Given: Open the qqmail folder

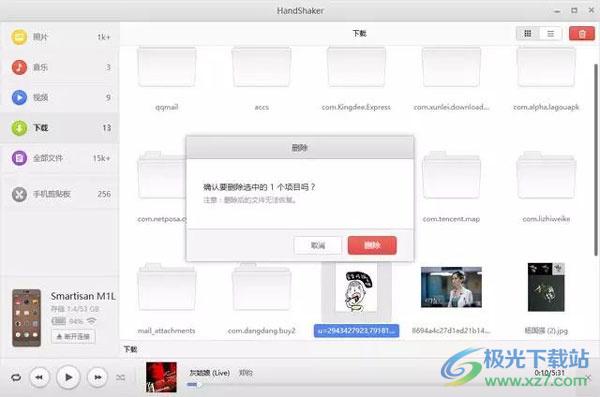Looking at the screenshot, I should point(166,78).
